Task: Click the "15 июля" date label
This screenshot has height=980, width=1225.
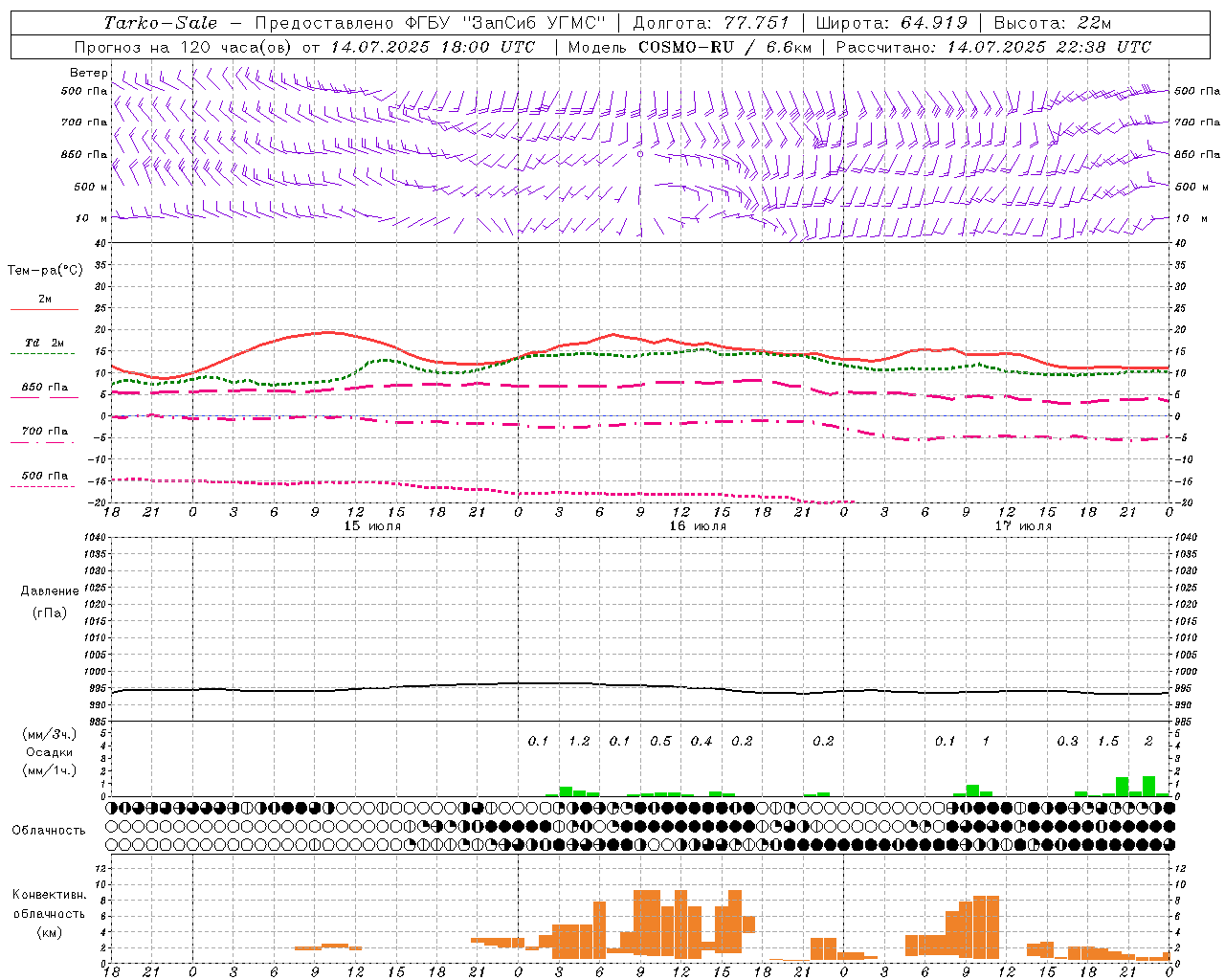Action: point(372,526)
